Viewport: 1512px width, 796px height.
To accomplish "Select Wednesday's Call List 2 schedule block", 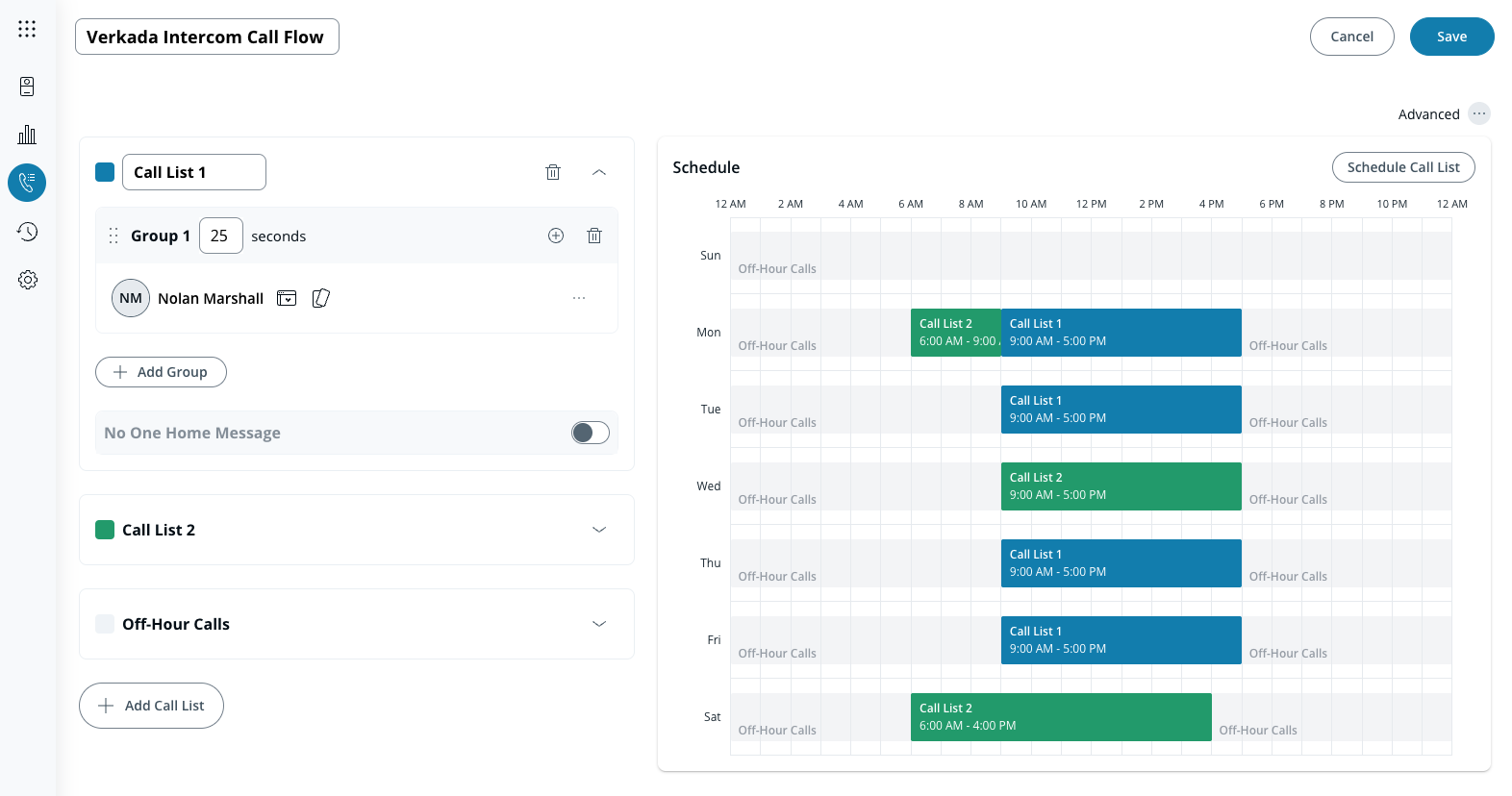I will pyautogui.click(x=1121, y=486).
